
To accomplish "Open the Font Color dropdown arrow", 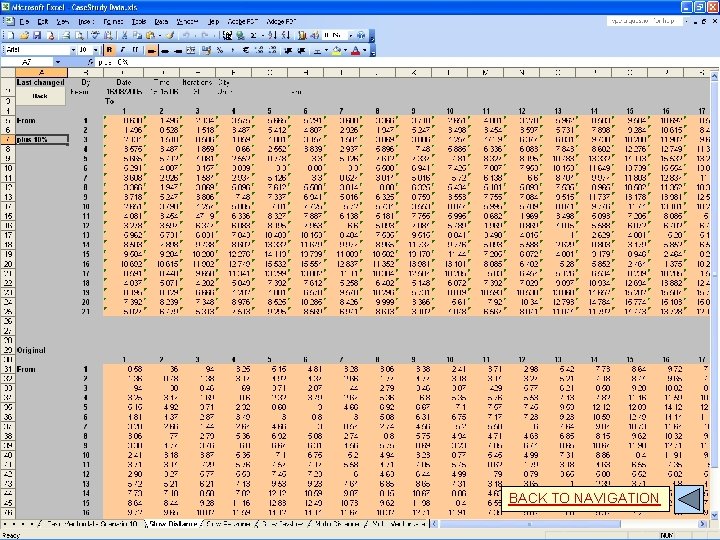I will 365,51.
